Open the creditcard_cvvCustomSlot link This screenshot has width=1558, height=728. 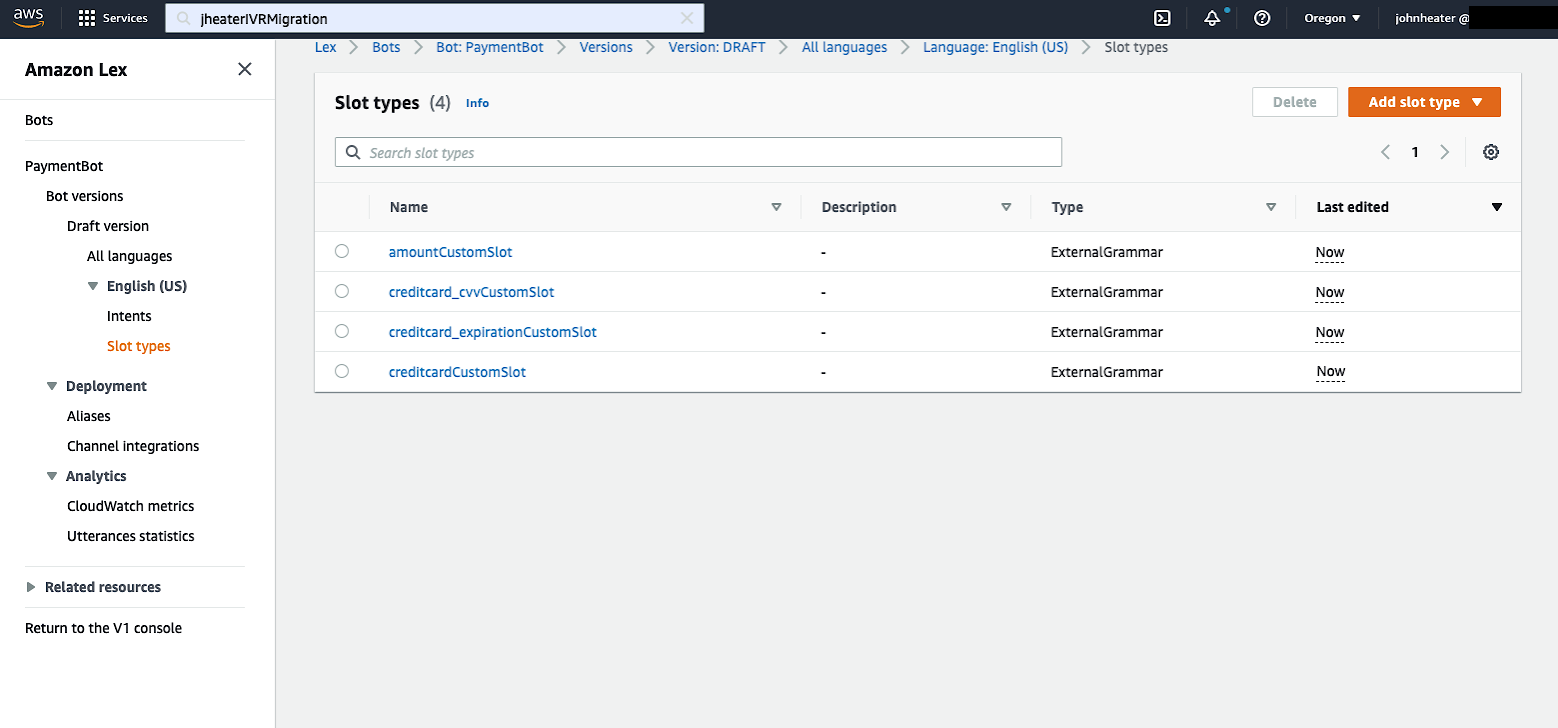click(x=471, y=292)
